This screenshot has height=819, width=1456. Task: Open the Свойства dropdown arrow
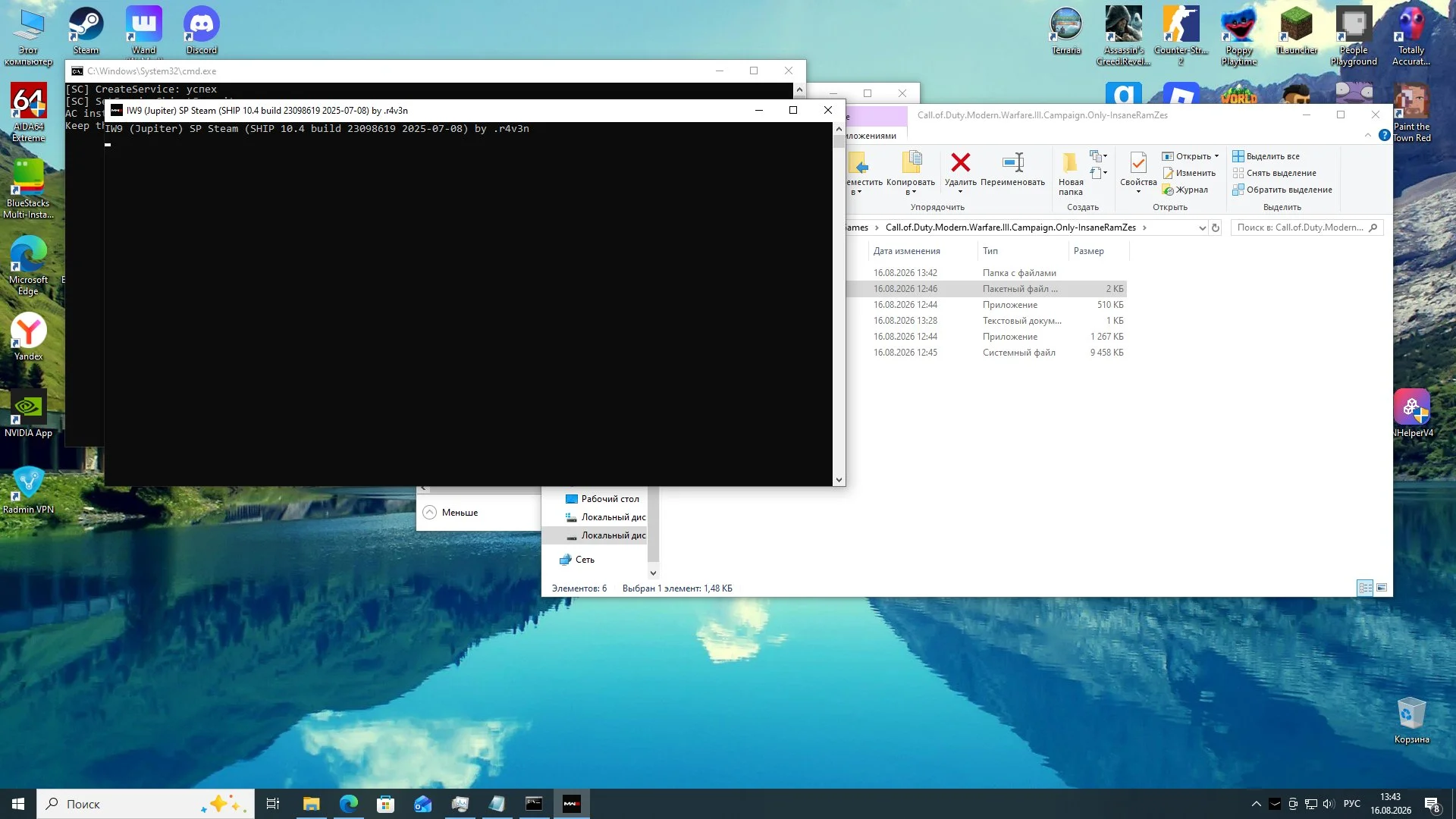[x=1138, y=192]
